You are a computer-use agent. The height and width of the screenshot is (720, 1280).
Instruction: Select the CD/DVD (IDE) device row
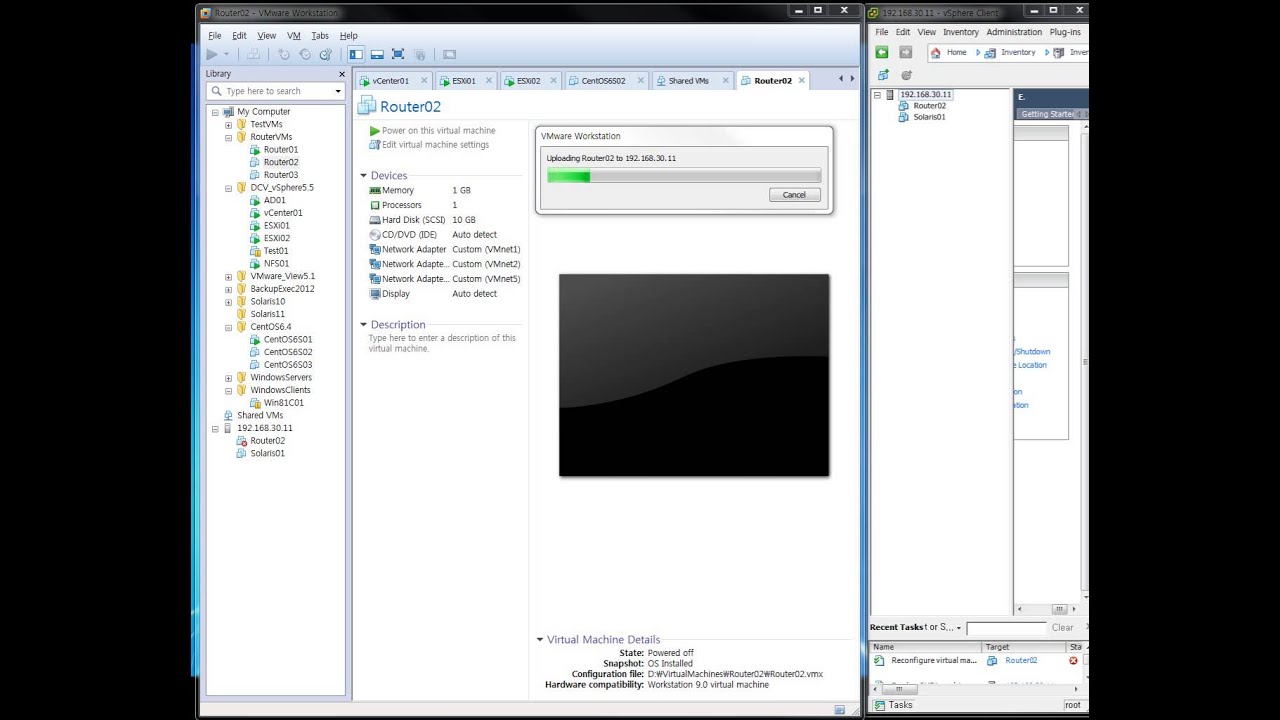tap(445, 235)
